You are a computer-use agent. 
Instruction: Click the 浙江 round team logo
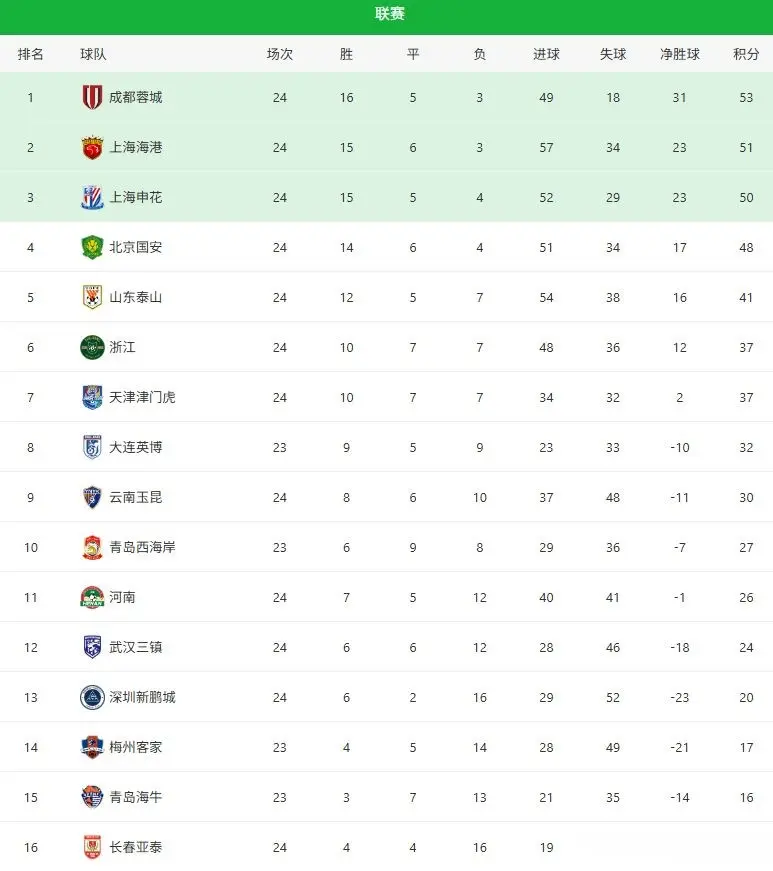tap(92, 347)
